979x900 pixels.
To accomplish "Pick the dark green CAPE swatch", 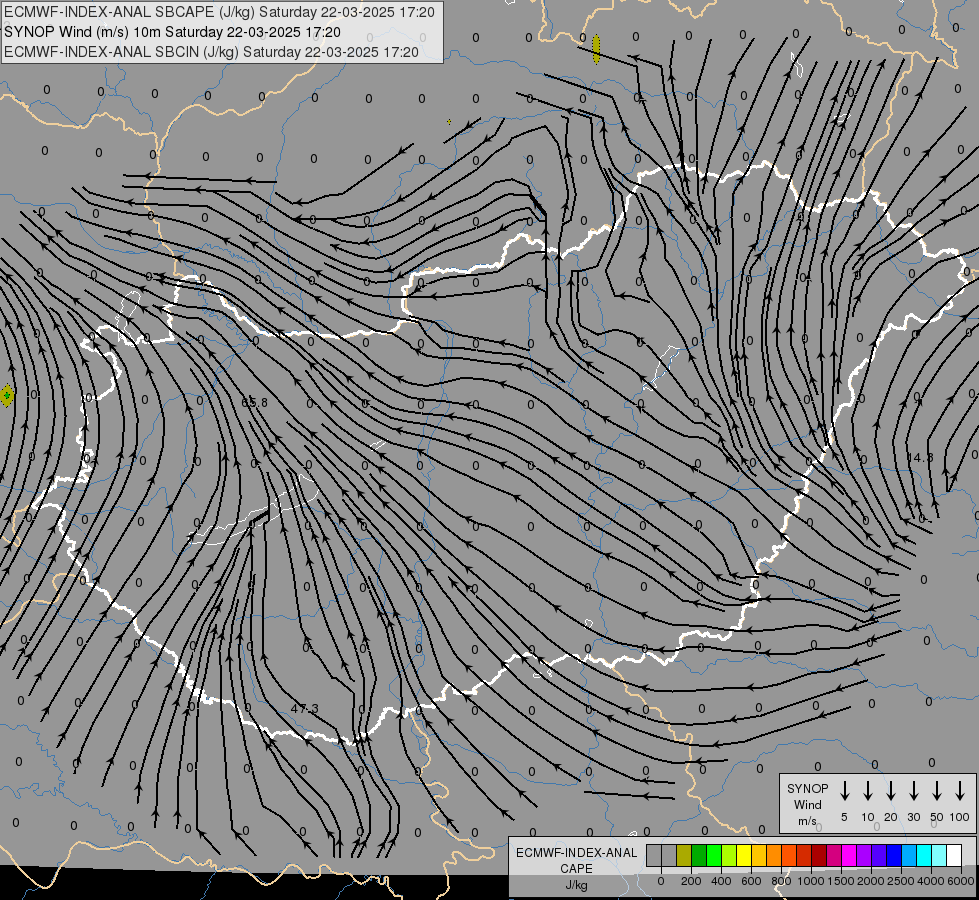I will (x=699, y=855).
